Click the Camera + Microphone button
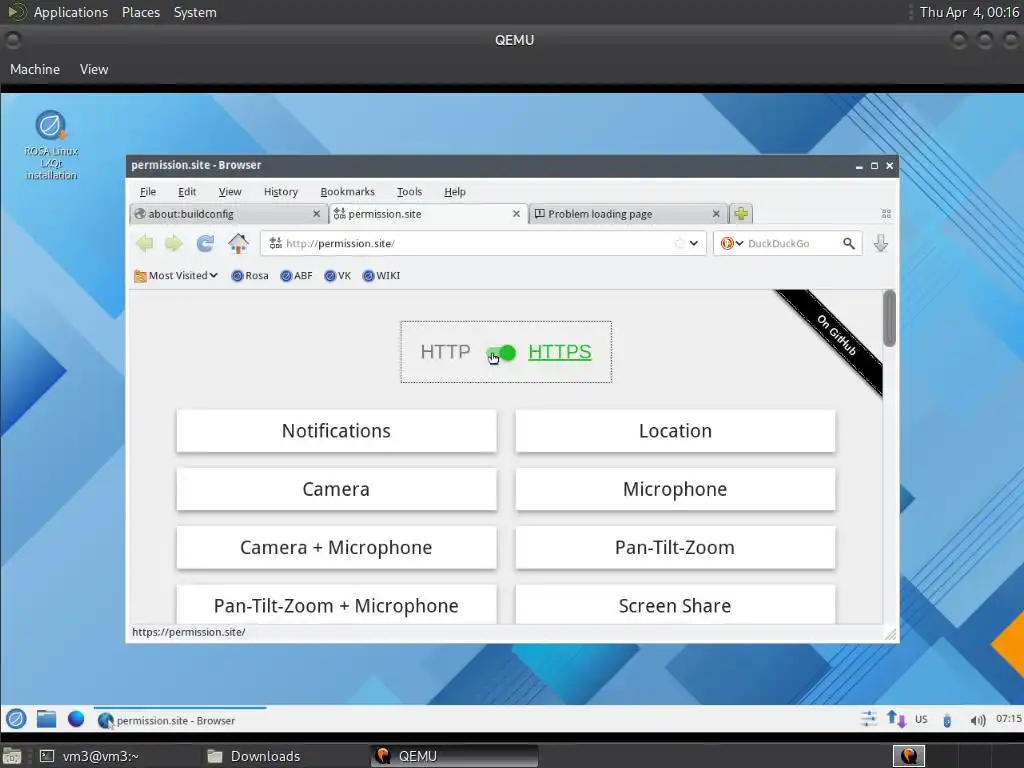Screen dimensions: 1024x768 (336, 547)
